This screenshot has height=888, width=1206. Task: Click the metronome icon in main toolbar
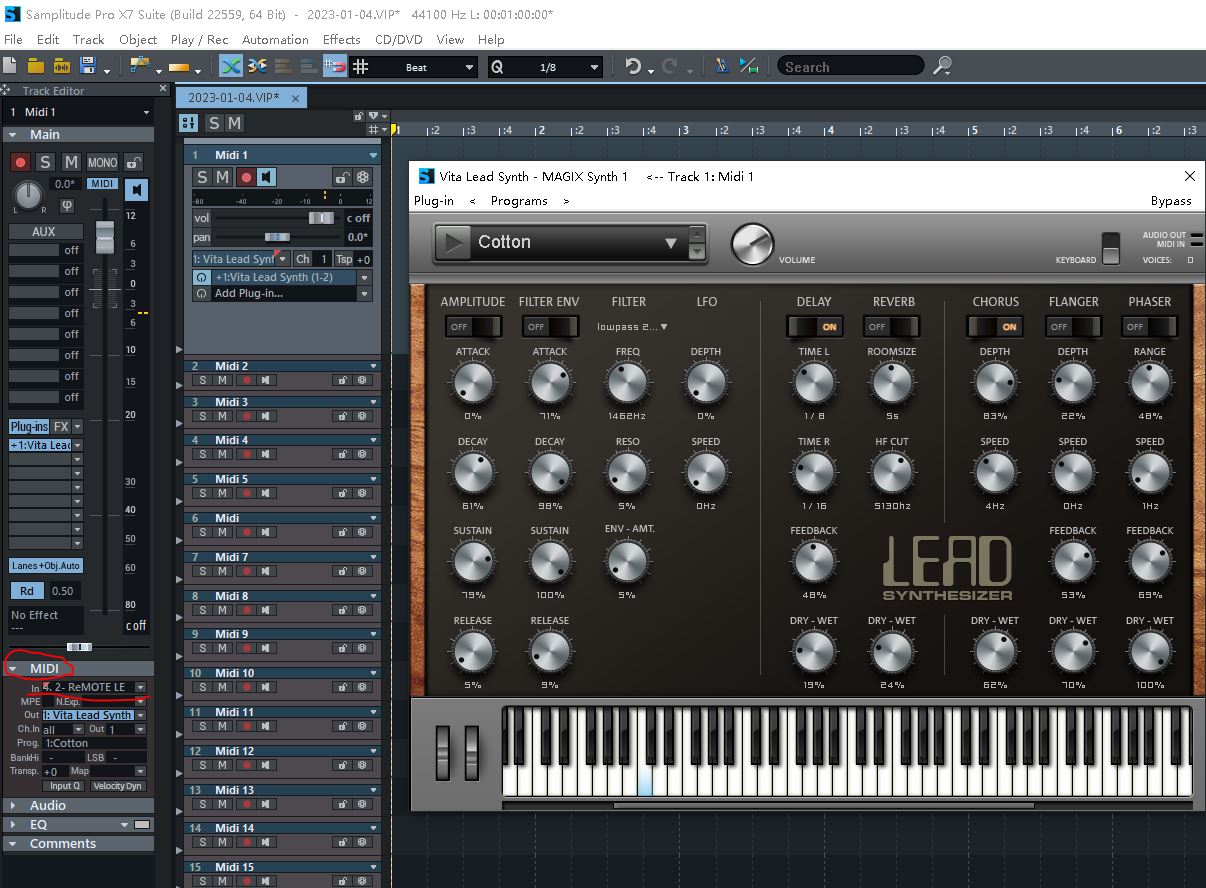(721, 66)
